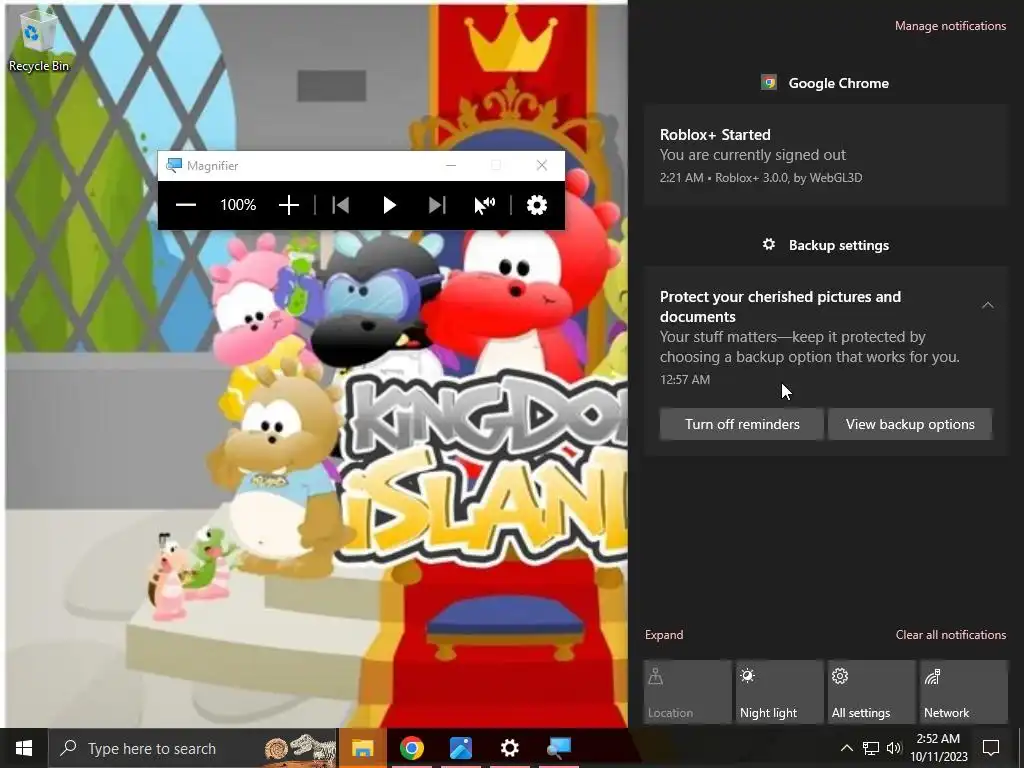
Task: Click the Magnifier 100% zoom level text
Action: pos(238,205)
